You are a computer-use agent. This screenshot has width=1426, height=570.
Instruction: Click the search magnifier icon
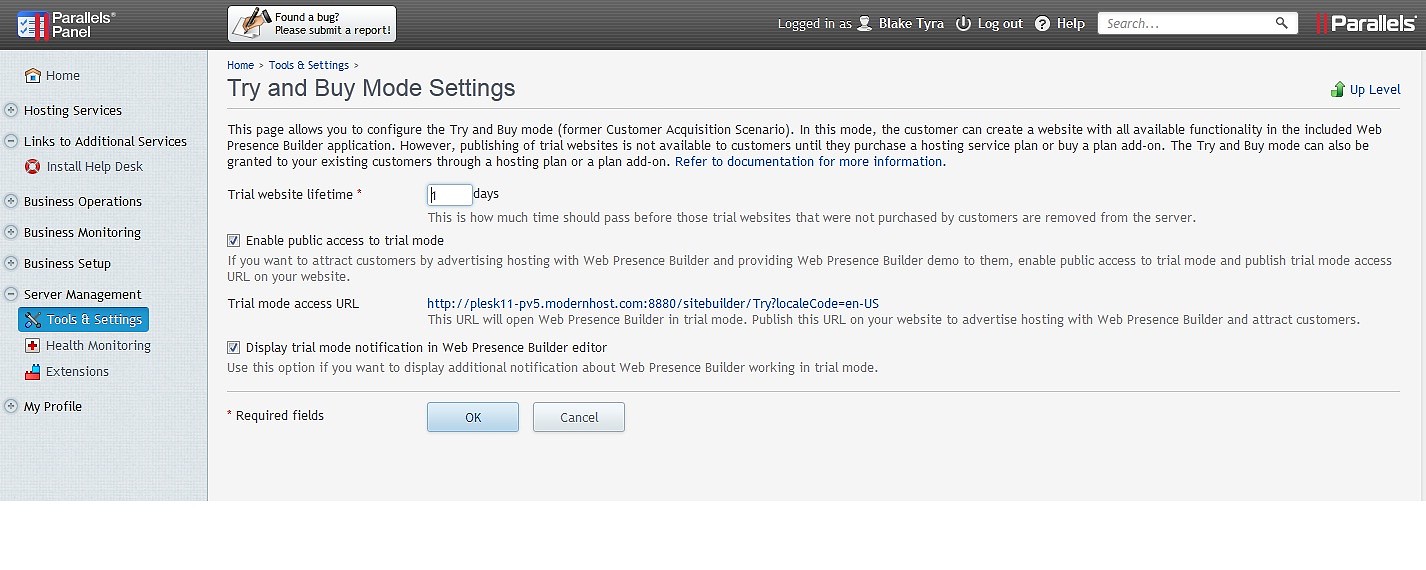tap(1282, 23)
